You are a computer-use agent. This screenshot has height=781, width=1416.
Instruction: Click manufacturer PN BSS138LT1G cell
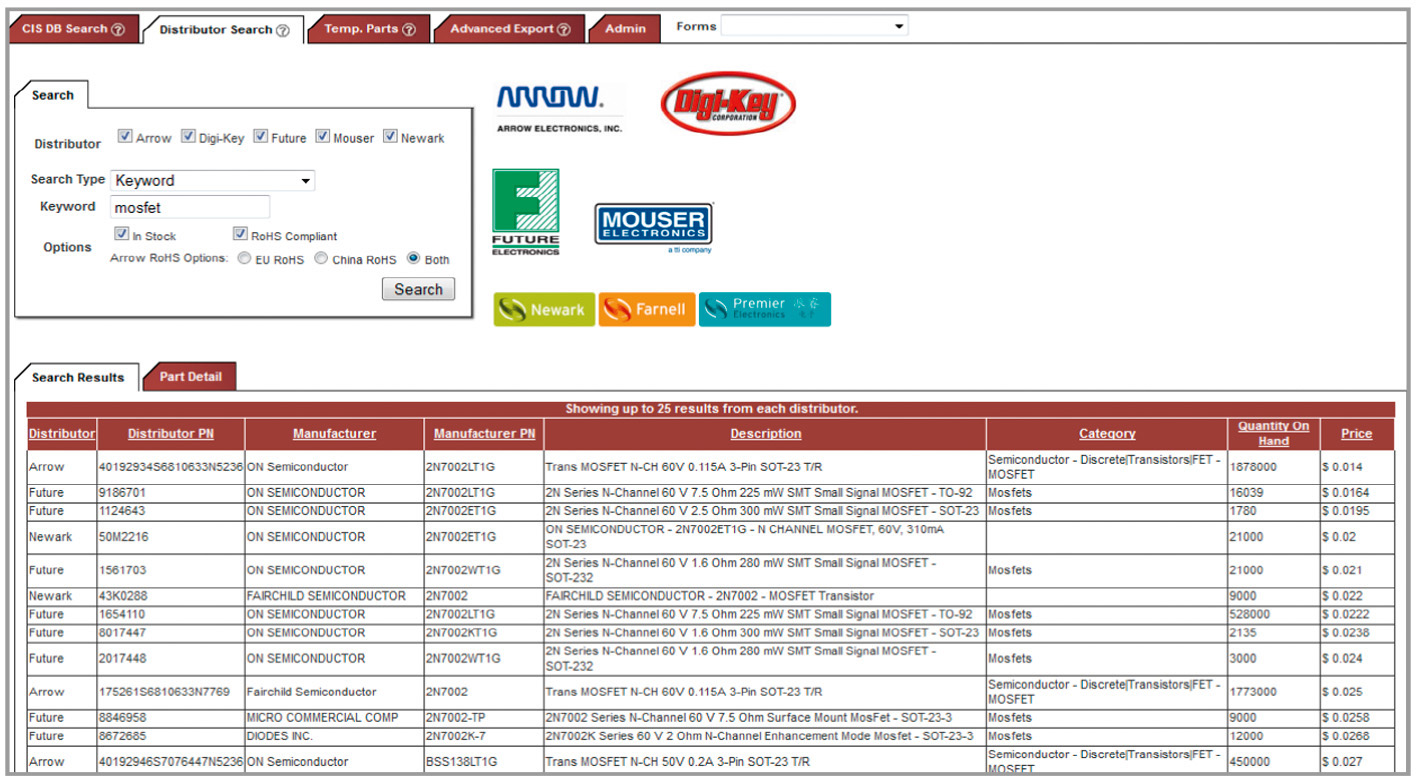(x=484, y=761)
